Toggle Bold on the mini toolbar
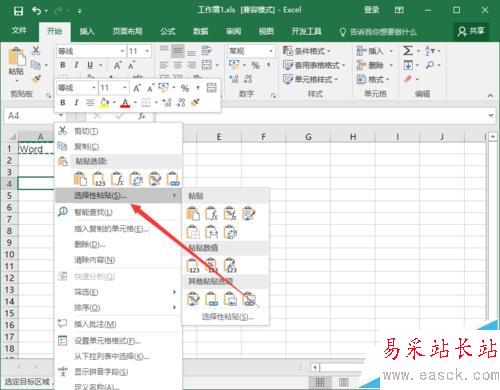 (x=63, y=102)
